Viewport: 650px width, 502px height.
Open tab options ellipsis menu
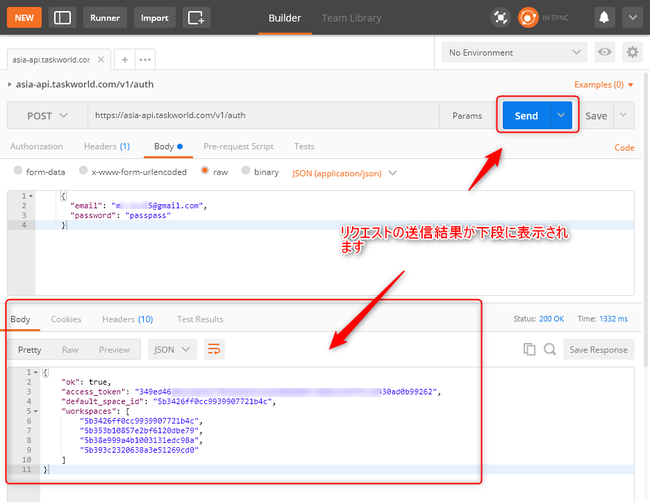pyautogui.click(x=145, y=60)
